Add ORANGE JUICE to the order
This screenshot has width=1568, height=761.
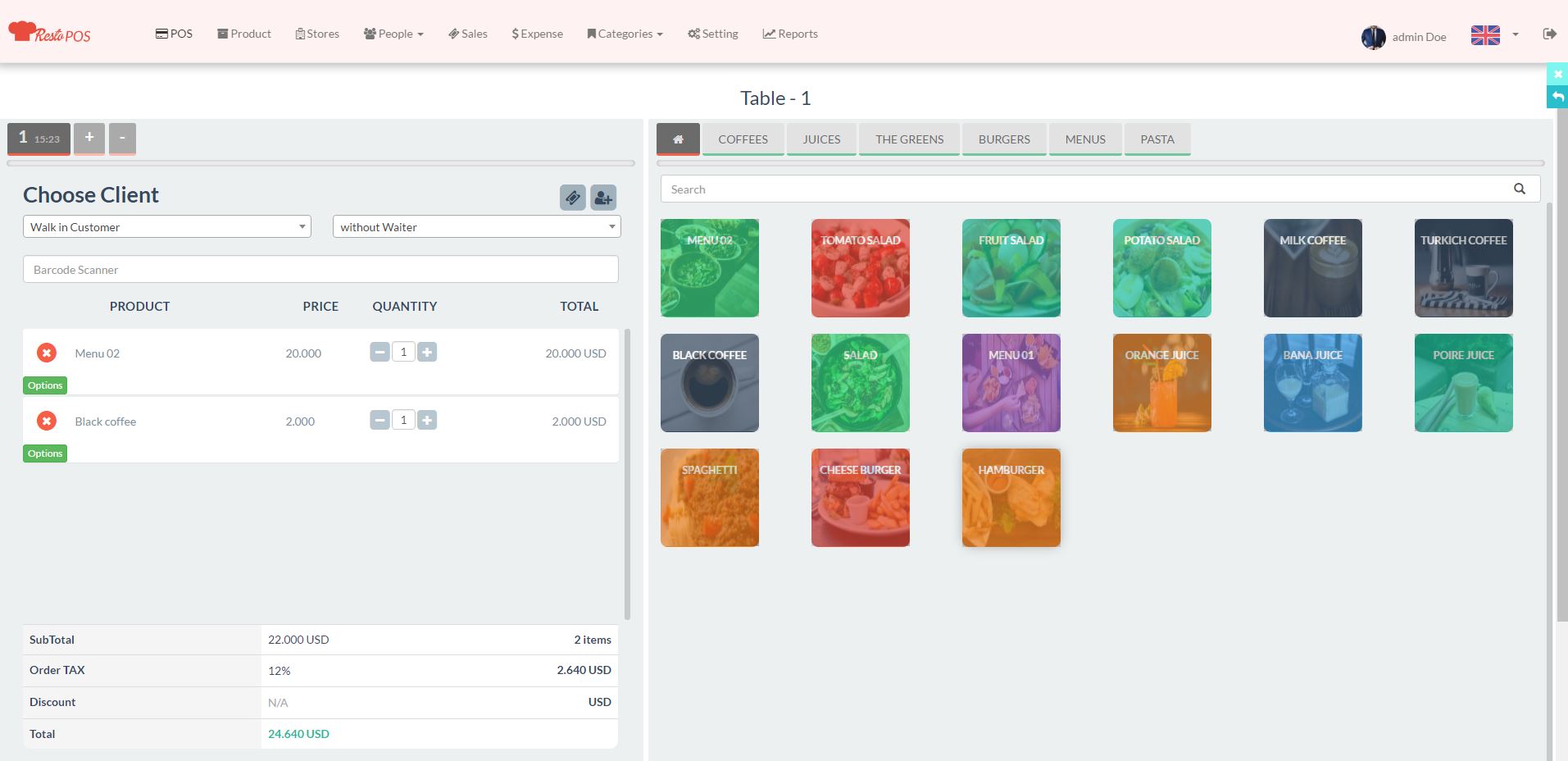coord(1162,383)
